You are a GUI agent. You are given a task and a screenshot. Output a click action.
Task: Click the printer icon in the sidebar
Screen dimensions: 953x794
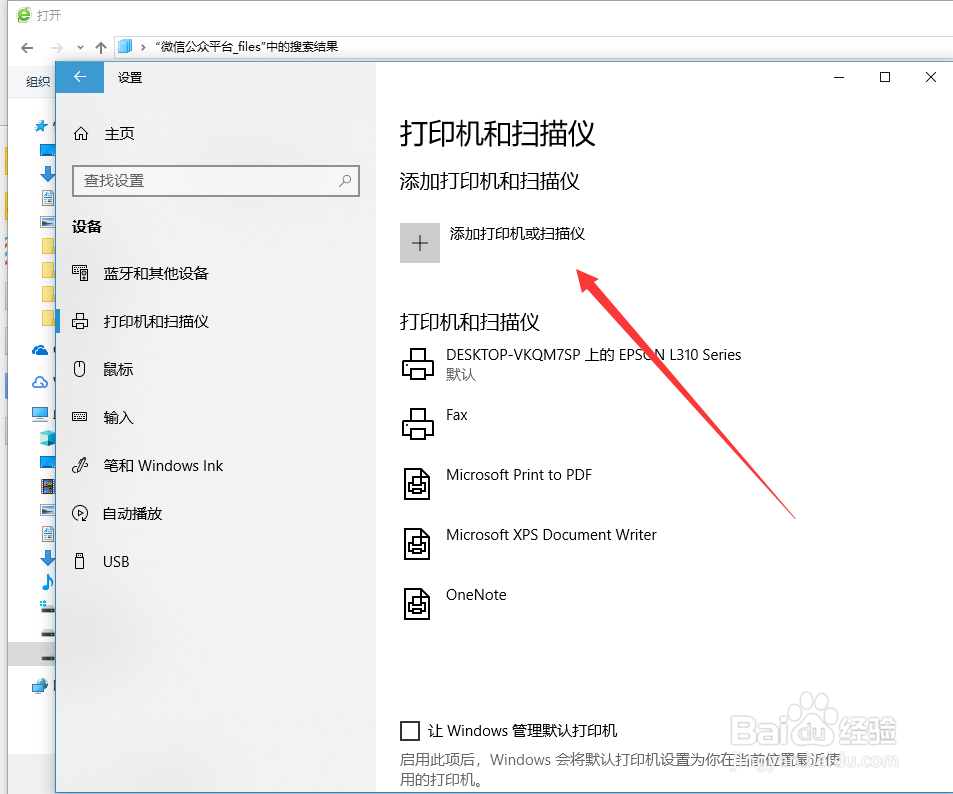pos(80,321)
